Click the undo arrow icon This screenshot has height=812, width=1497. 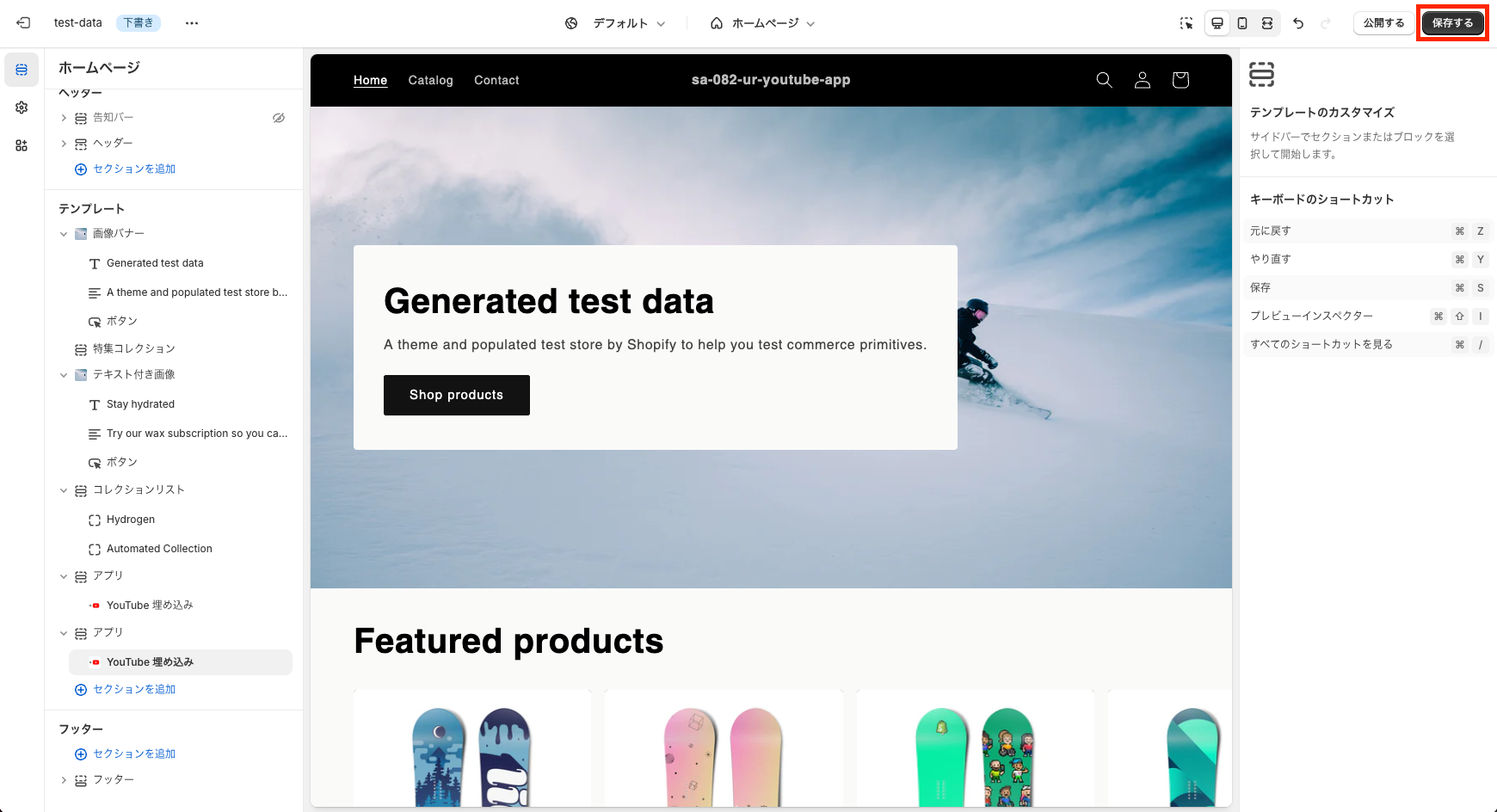click(1298, 23)
